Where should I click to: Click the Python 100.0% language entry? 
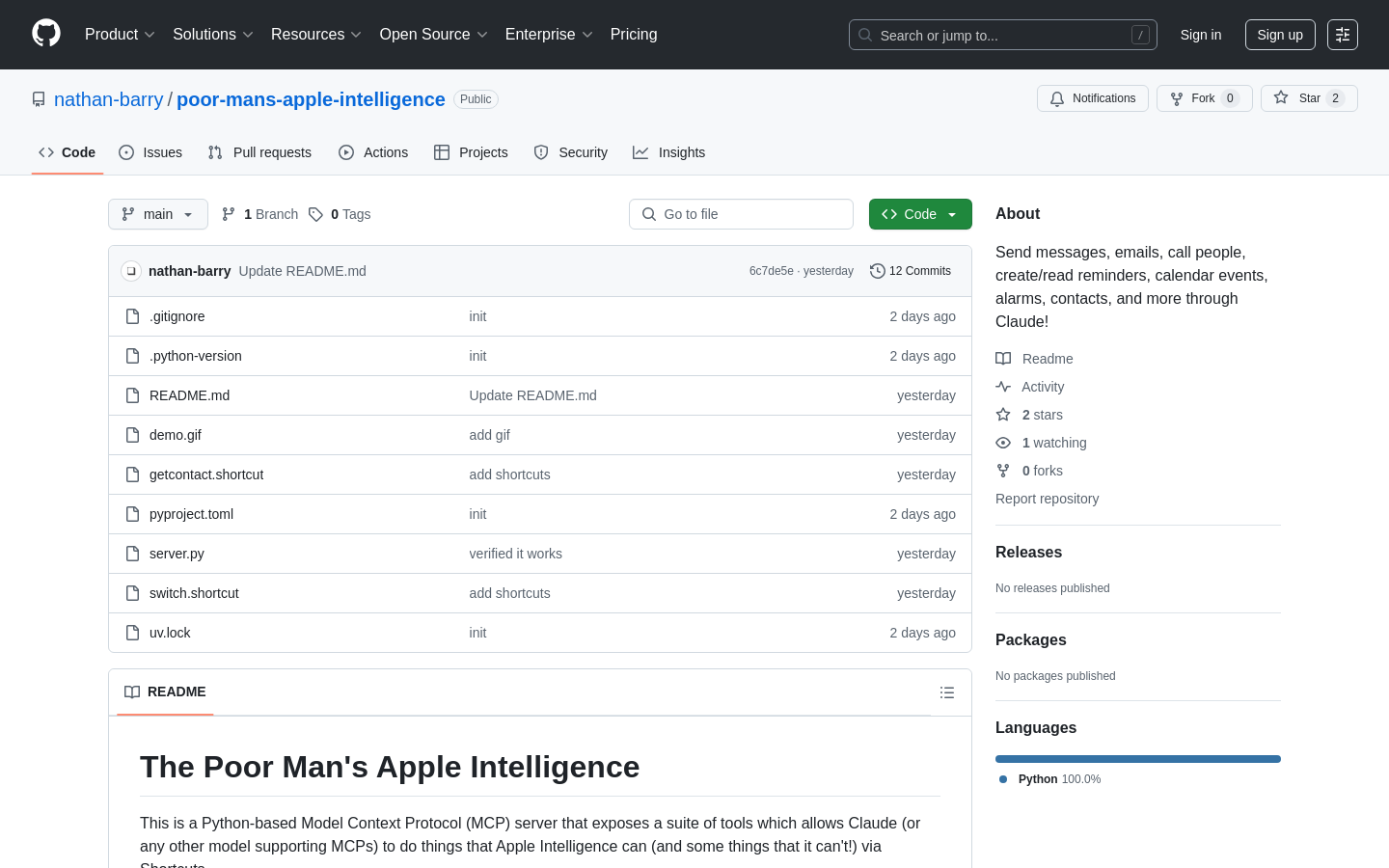pos(1050,779)
